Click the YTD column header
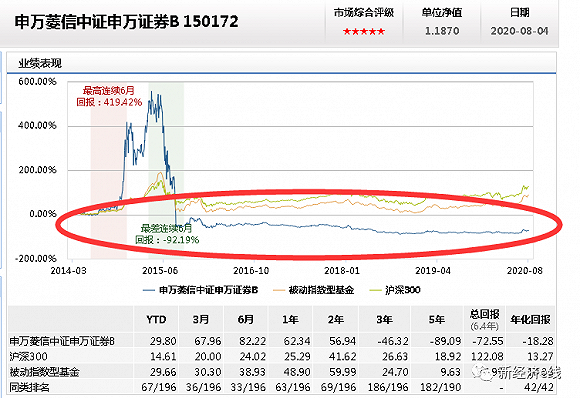The height and width of the screenshot is (398, 580). pos(156,319)
